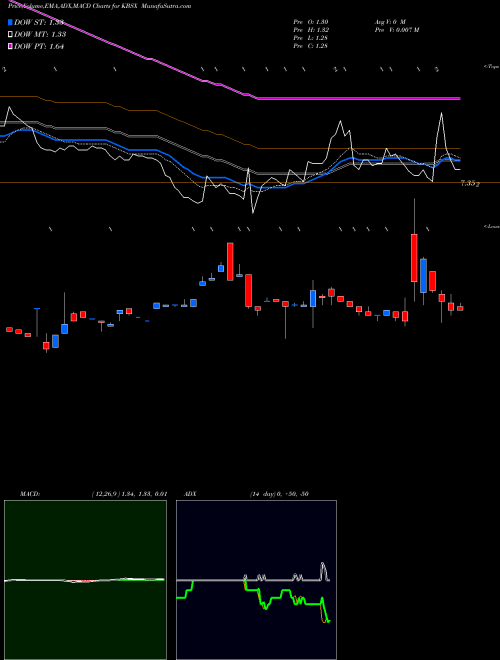The image size is (500, 660).
Task: Open the dark blue ADX indicator chart
Action: [256, 580]
